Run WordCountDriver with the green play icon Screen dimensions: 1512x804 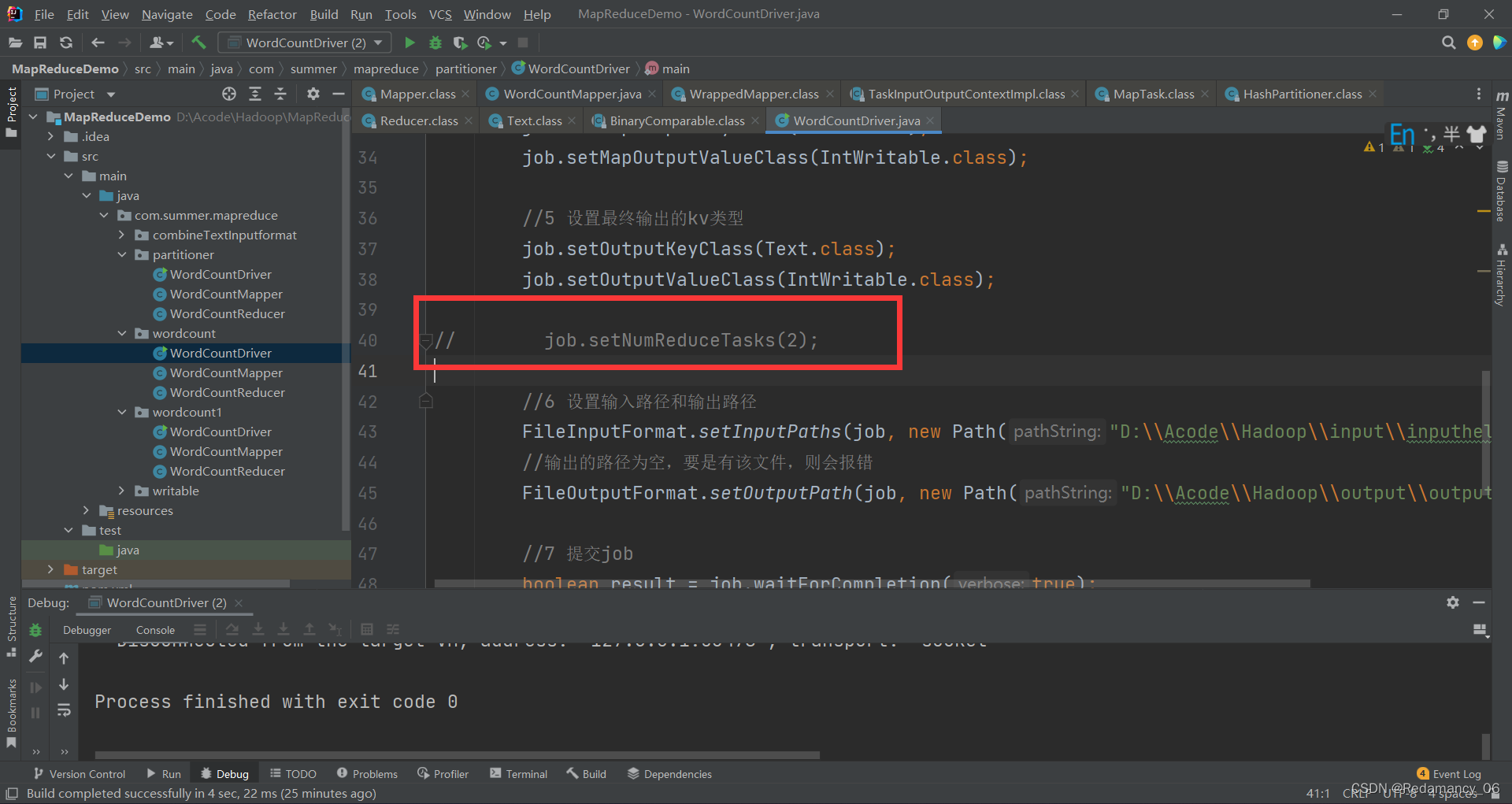coord(409,43)
